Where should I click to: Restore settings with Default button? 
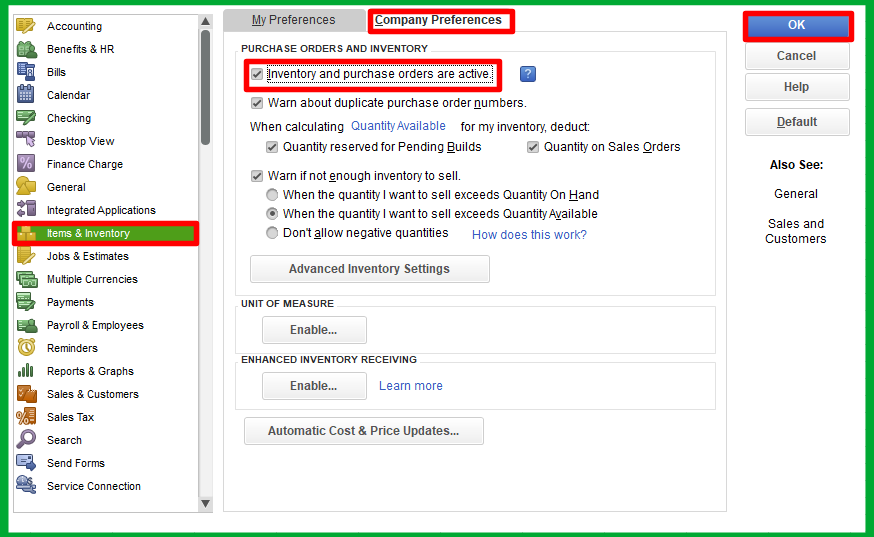pos(797,122)
